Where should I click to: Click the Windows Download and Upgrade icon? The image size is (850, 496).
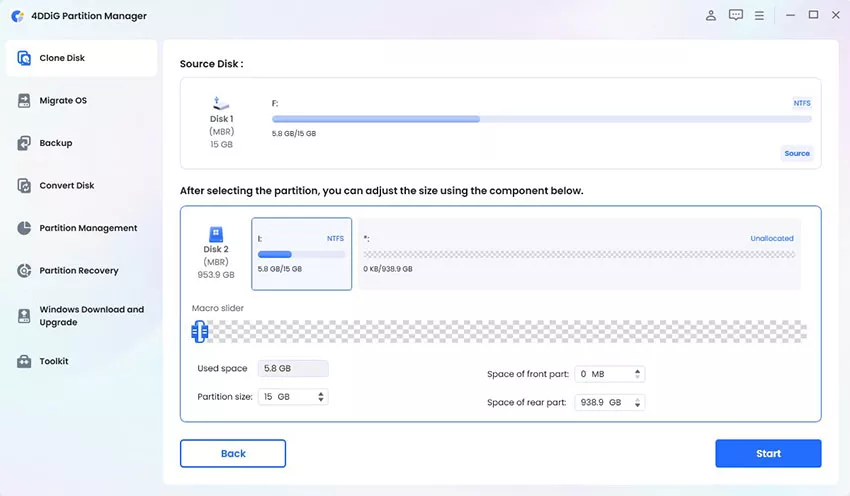tap(24, 316)
